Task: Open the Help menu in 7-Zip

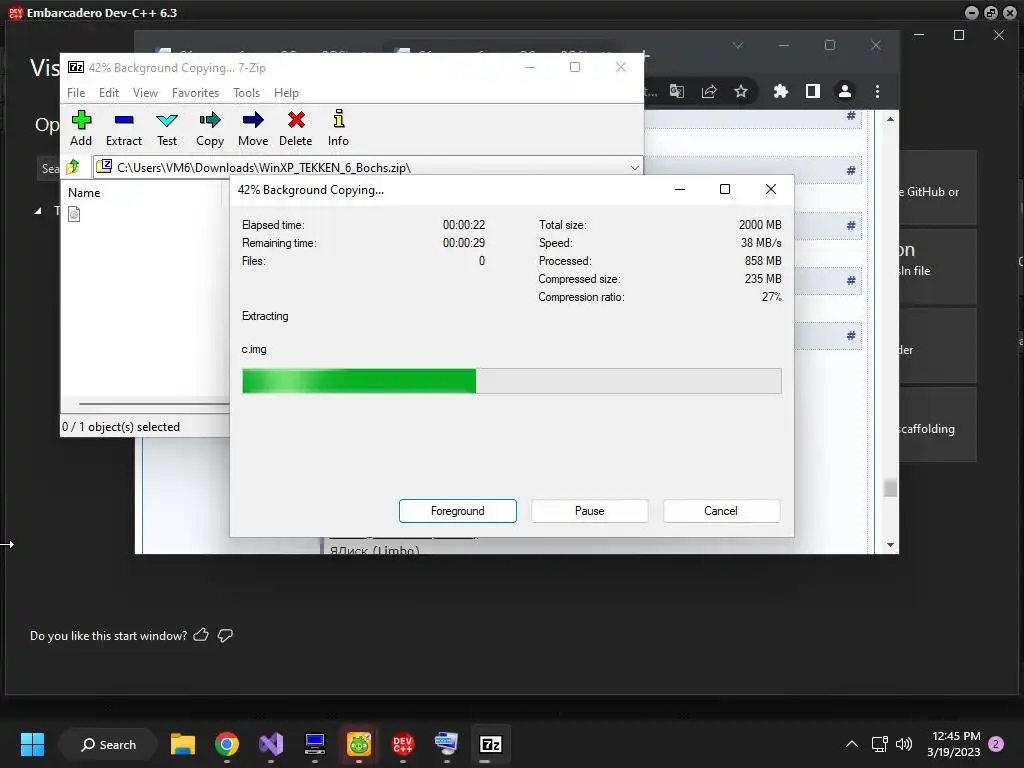Action: (286, 93)
